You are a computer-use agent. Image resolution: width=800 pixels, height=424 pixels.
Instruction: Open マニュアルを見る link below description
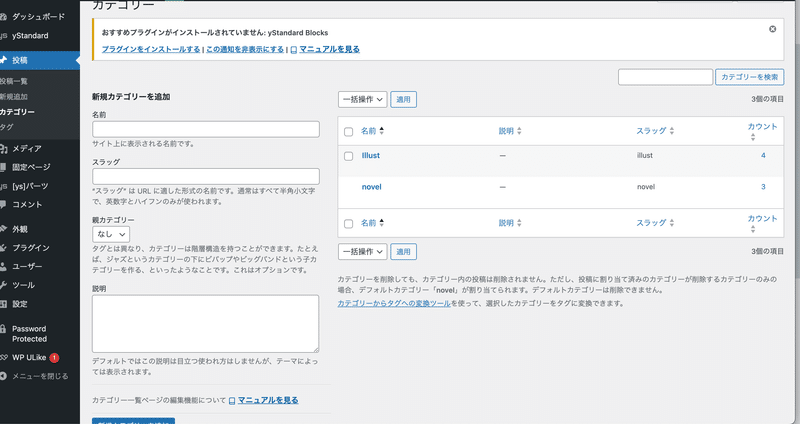point(268,401)
